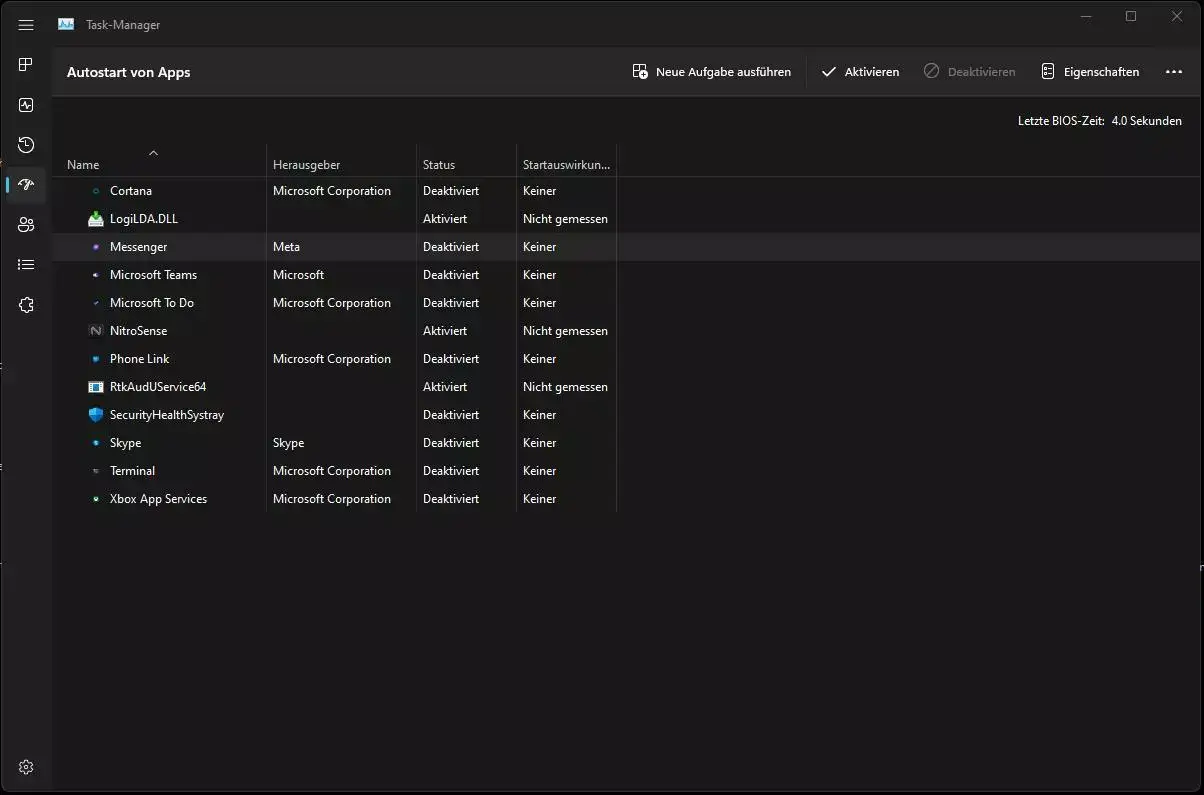The height and width of the screenshot is (795, 1204).
Task: Click the Task-Manager app icon in title bar
Action: point(66,25)
